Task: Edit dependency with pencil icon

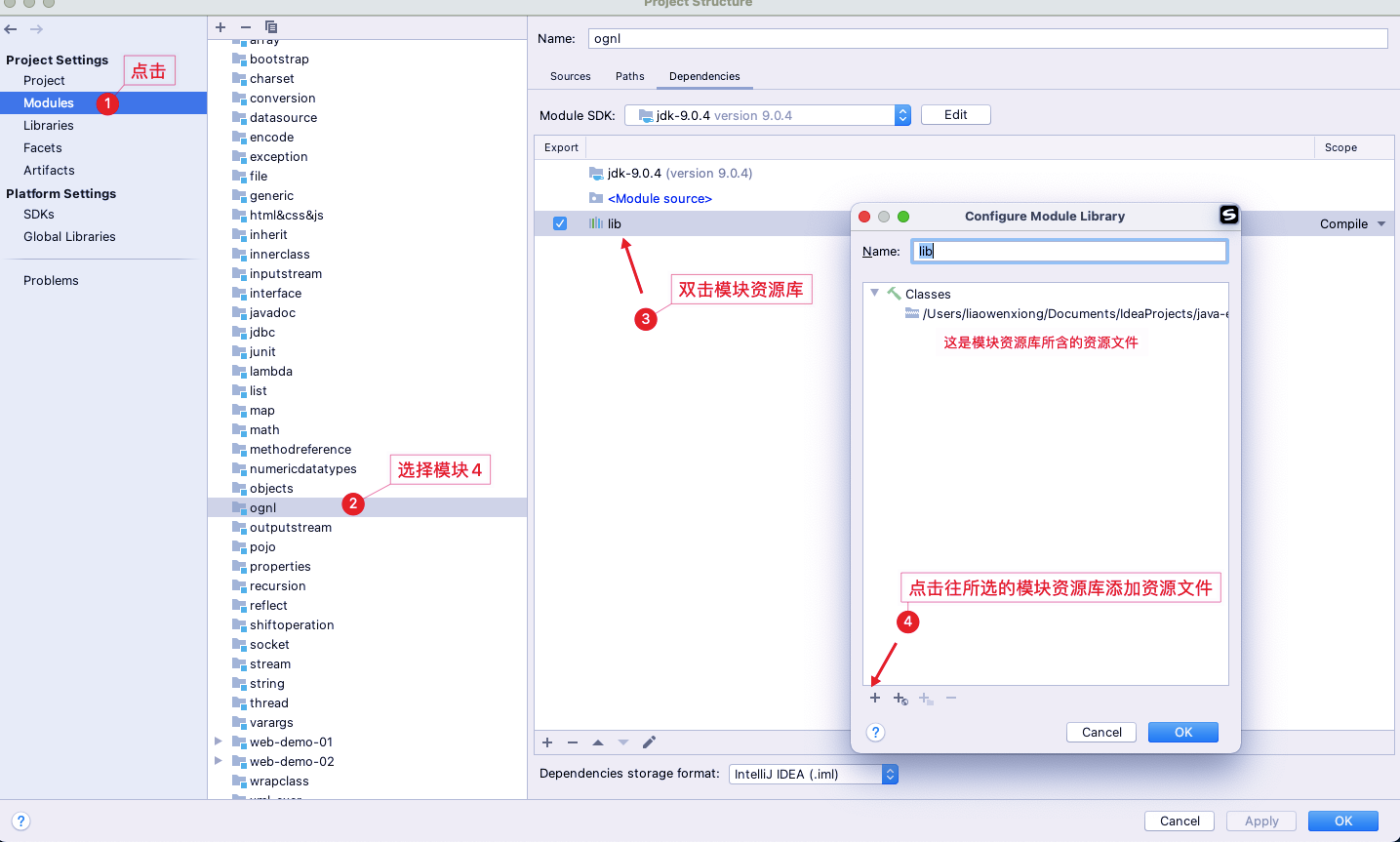Action: 649,742
